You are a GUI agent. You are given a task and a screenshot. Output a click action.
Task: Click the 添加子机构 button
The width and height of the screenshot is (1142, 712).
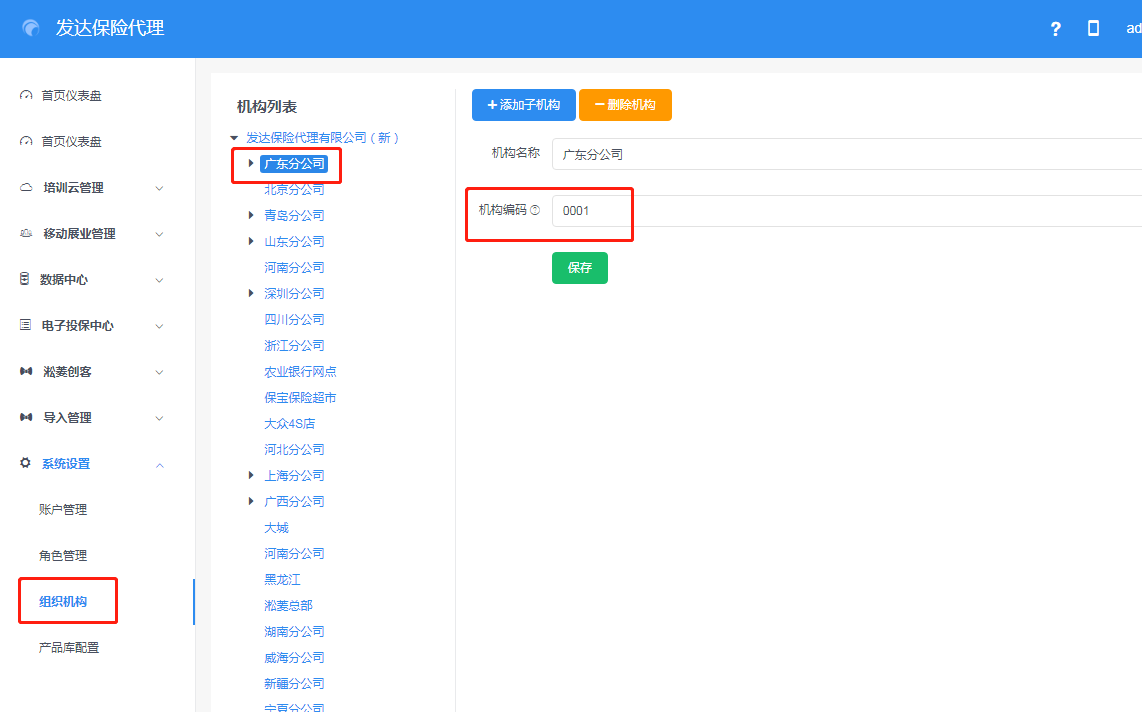pyautogui.click(x=523, y=105)
